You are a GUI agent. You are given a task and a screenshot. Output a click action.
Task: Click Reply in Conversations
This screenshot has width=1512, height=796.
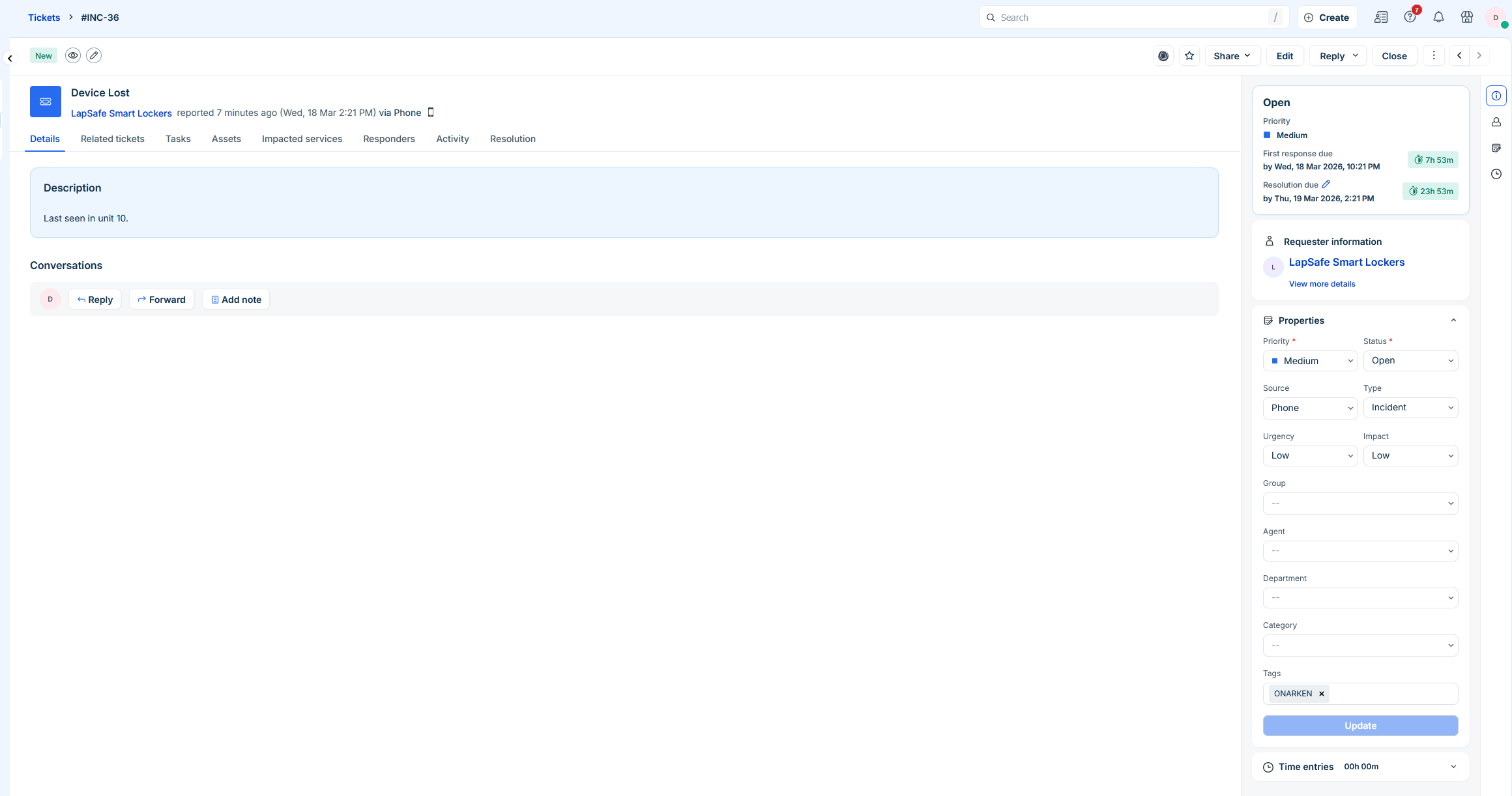pyautogui.click(x=95, y=300)
